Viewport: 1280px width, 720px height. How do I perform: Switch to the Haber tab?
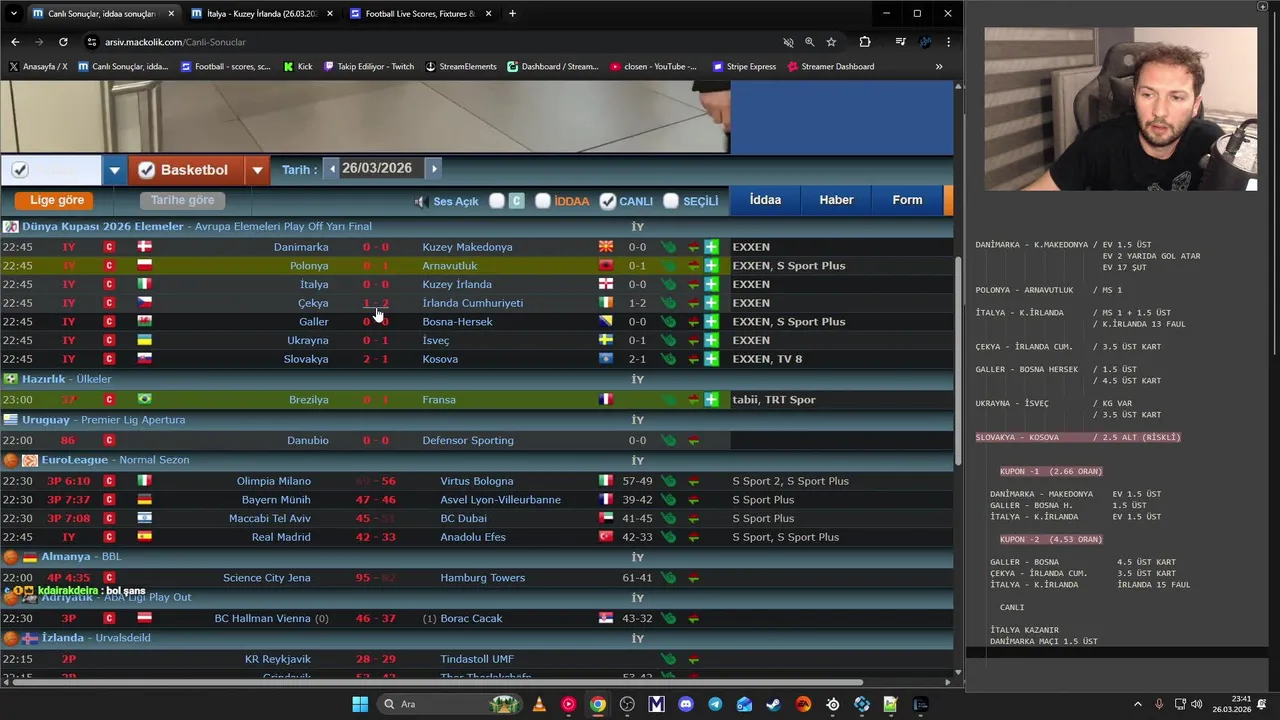click(836, 200)
